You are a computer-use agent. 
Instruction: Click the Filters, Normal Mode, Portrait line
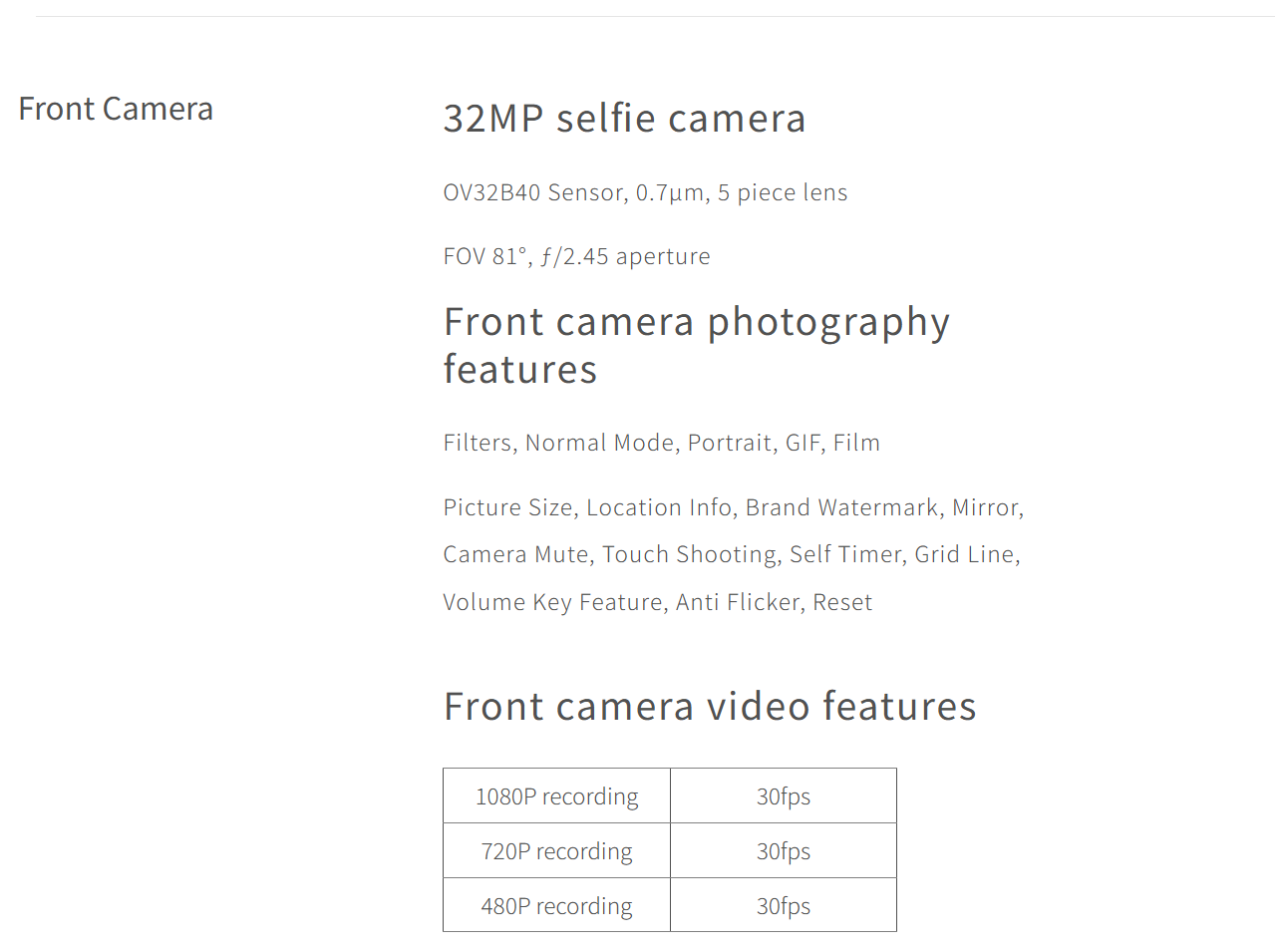(x=661, y=443)
